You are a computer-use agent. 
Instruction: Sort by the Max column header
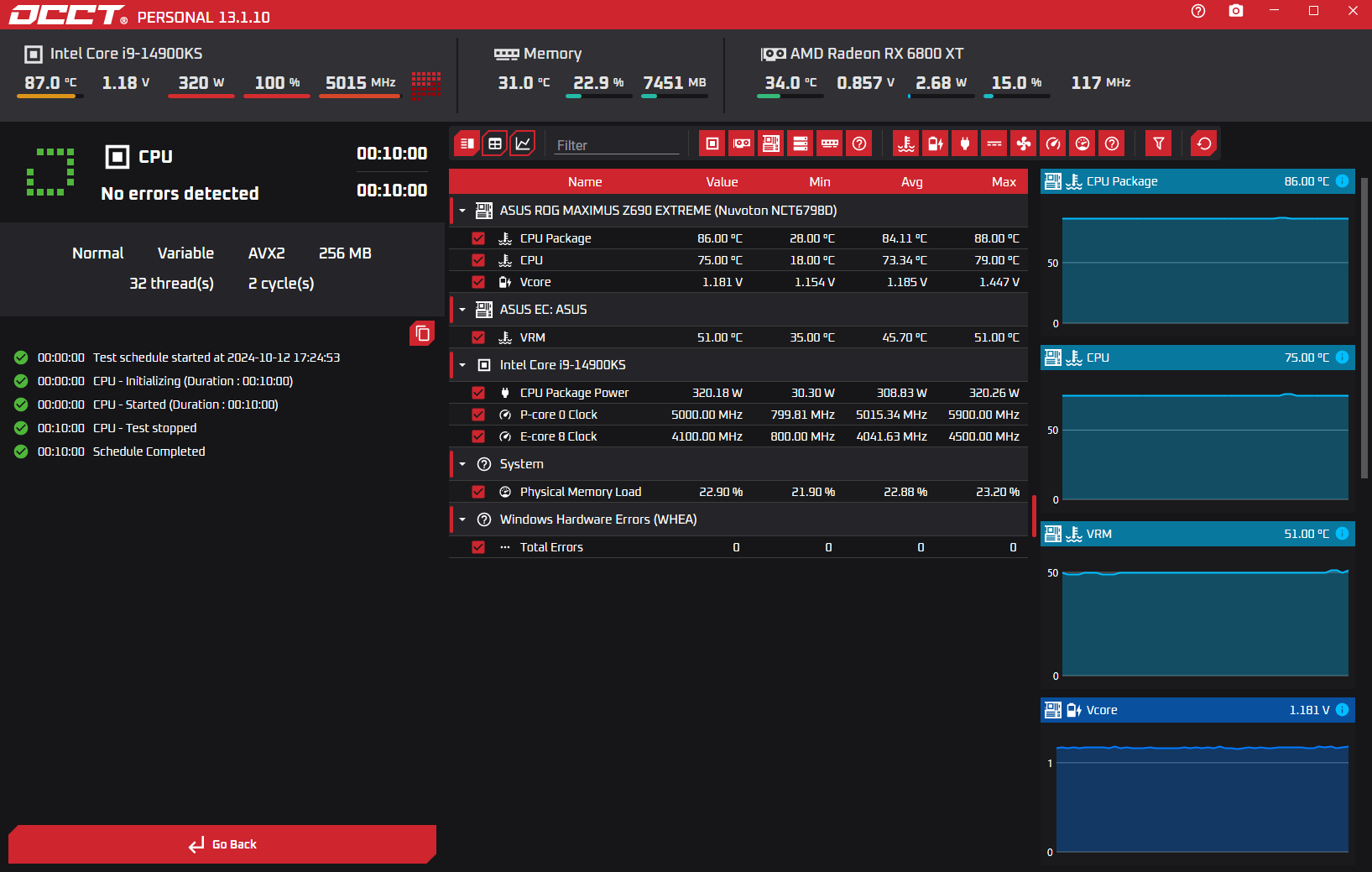(1003, 182)
